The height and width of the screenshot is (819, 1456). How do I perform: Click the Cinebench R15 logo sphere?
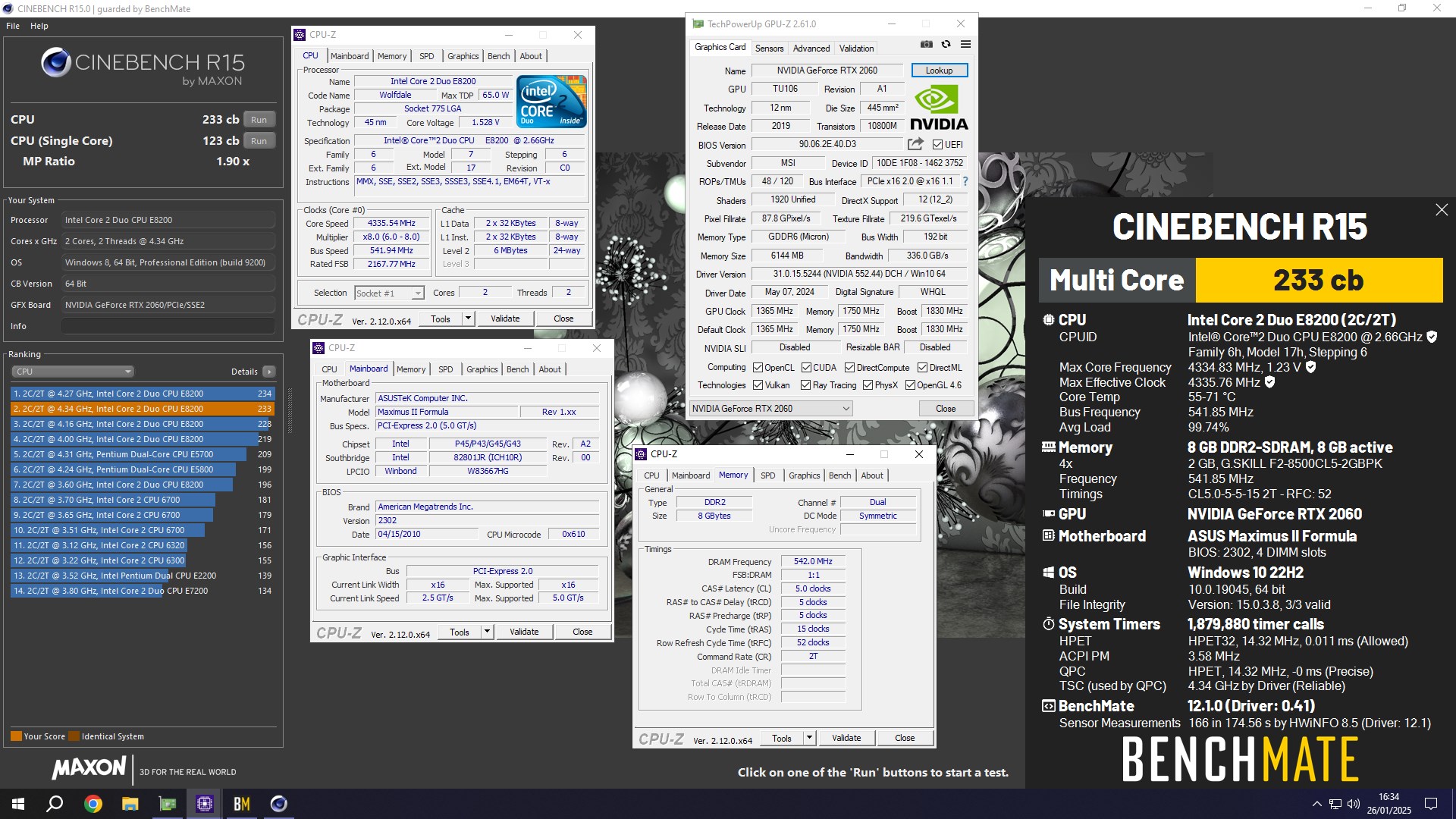pos(56,62)
